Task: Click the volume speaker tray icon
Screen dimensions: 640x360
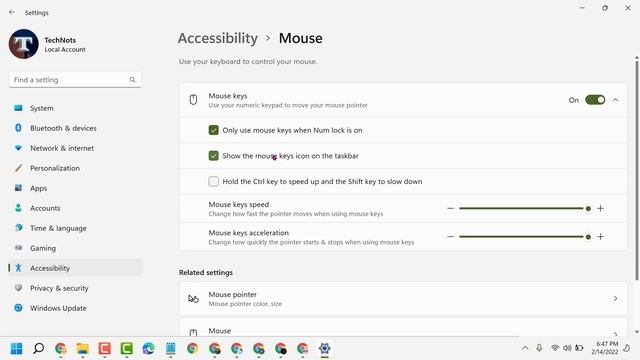Action: (567, 348)
